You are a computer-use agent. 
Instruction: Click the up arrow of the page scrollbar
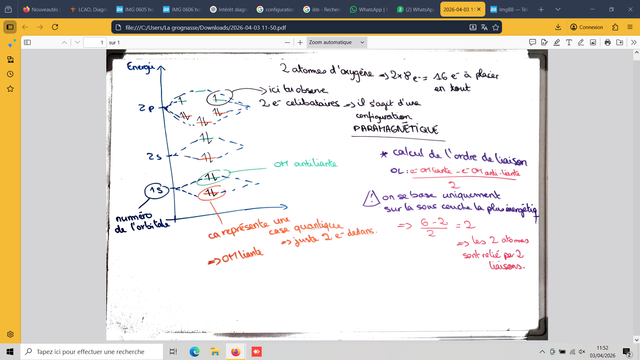pyautogui.click(x=636, y=53)
